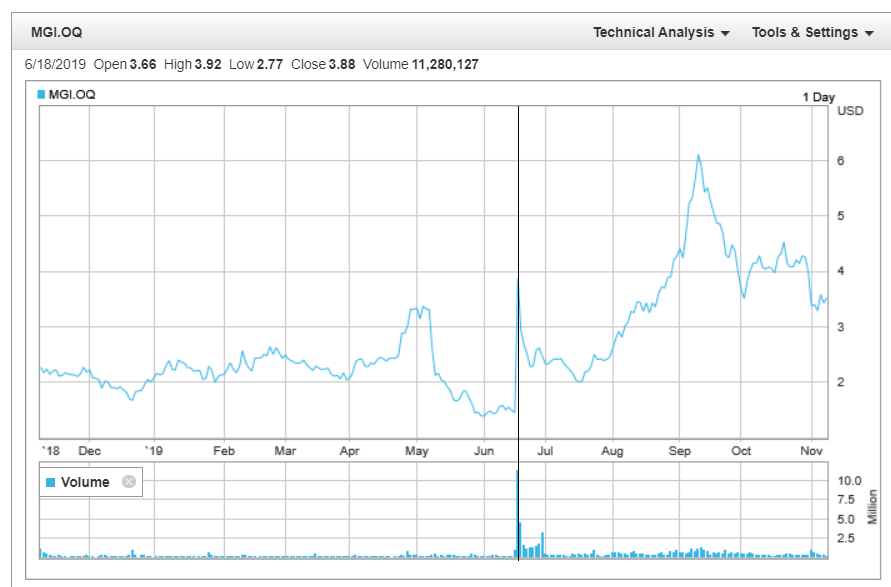
Task: Click the blue MGI.OQ series legend square
Action: (x=41, y=94)
